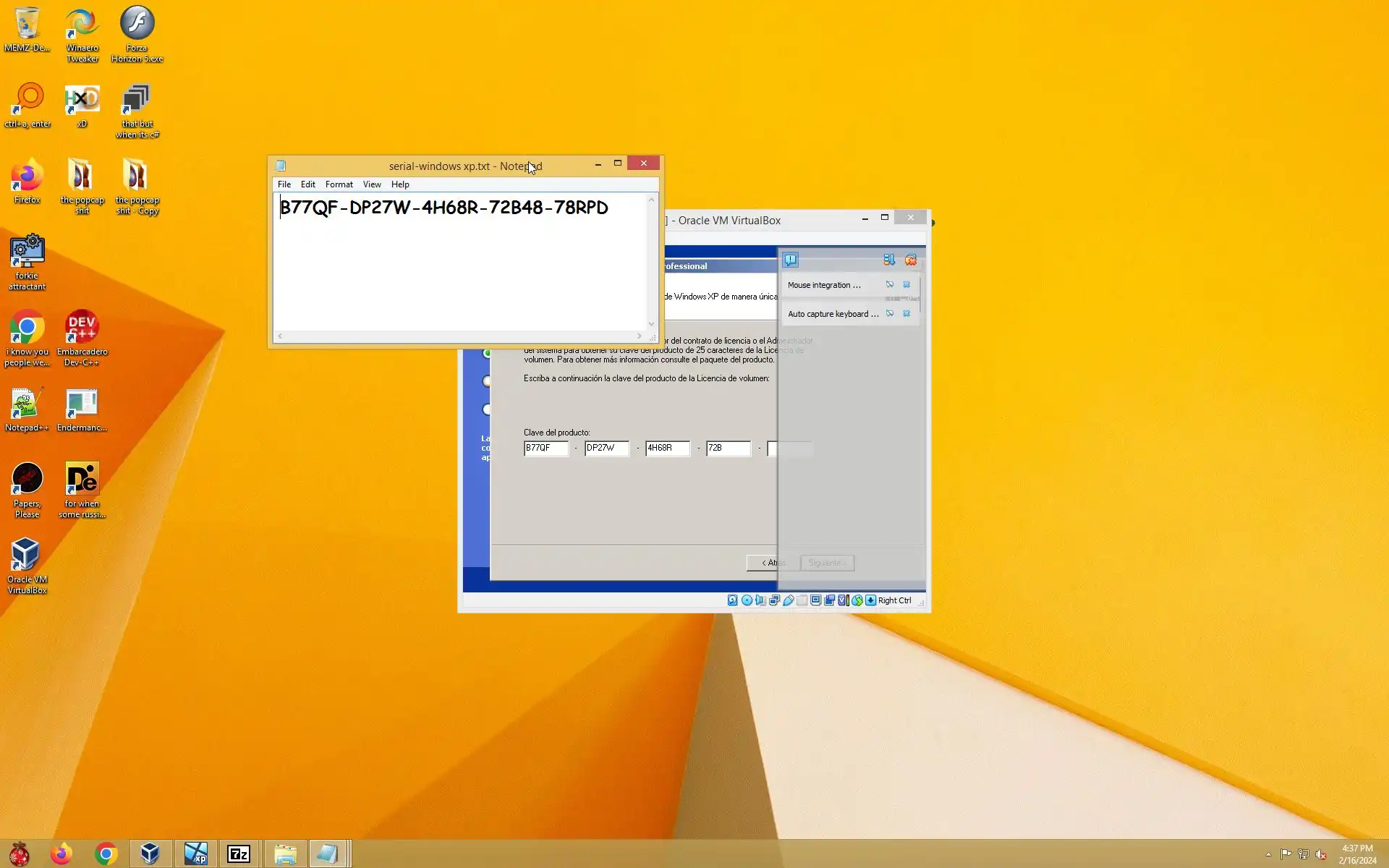Click the USB devices status bar icon
1389x868 pixels.
pyautogui.click(x=789, y=600)
